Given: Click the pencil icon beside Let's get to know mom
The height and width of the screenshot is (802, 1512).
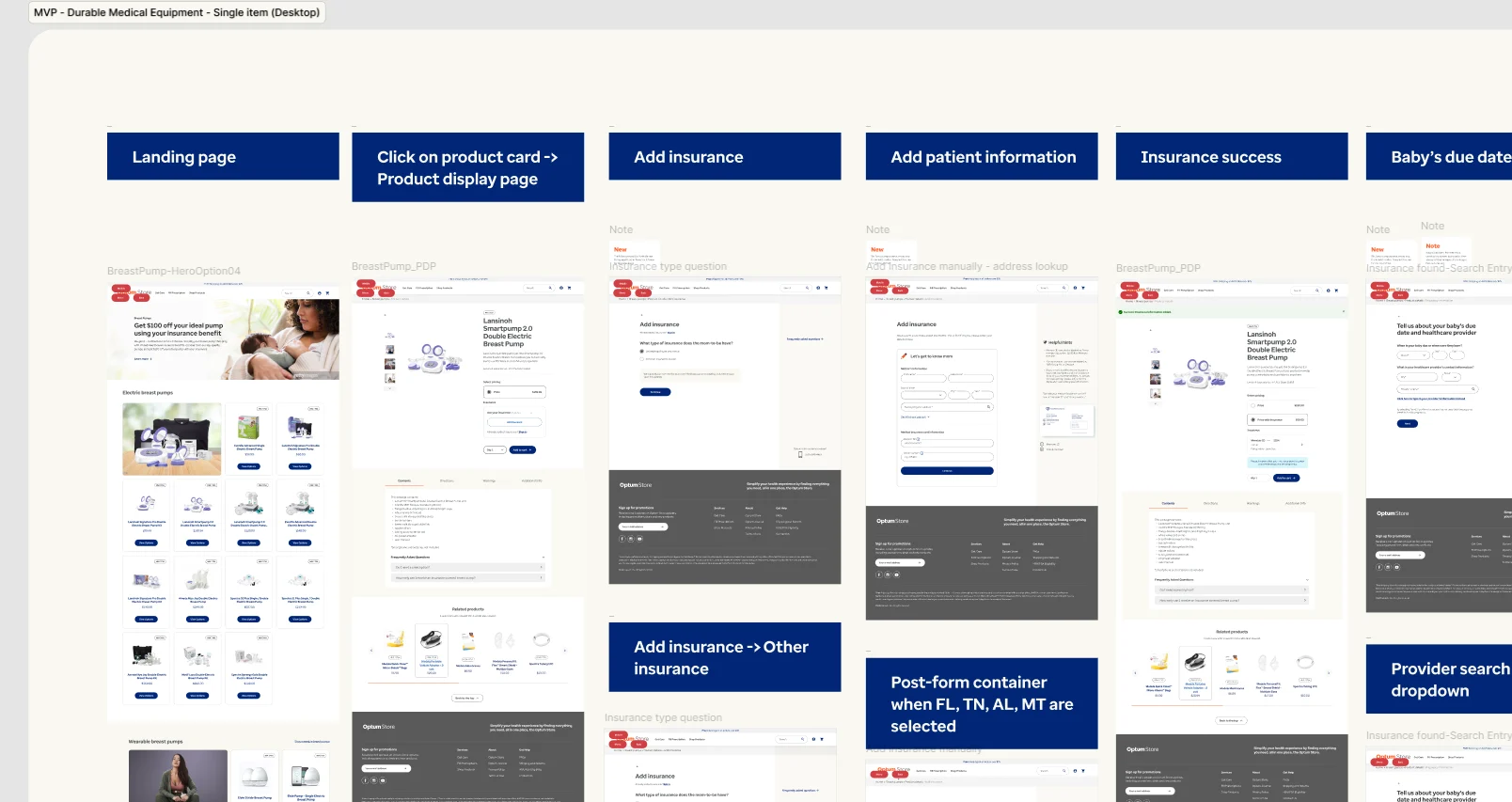Looking at the screenshot, I should tap(905, 356).
